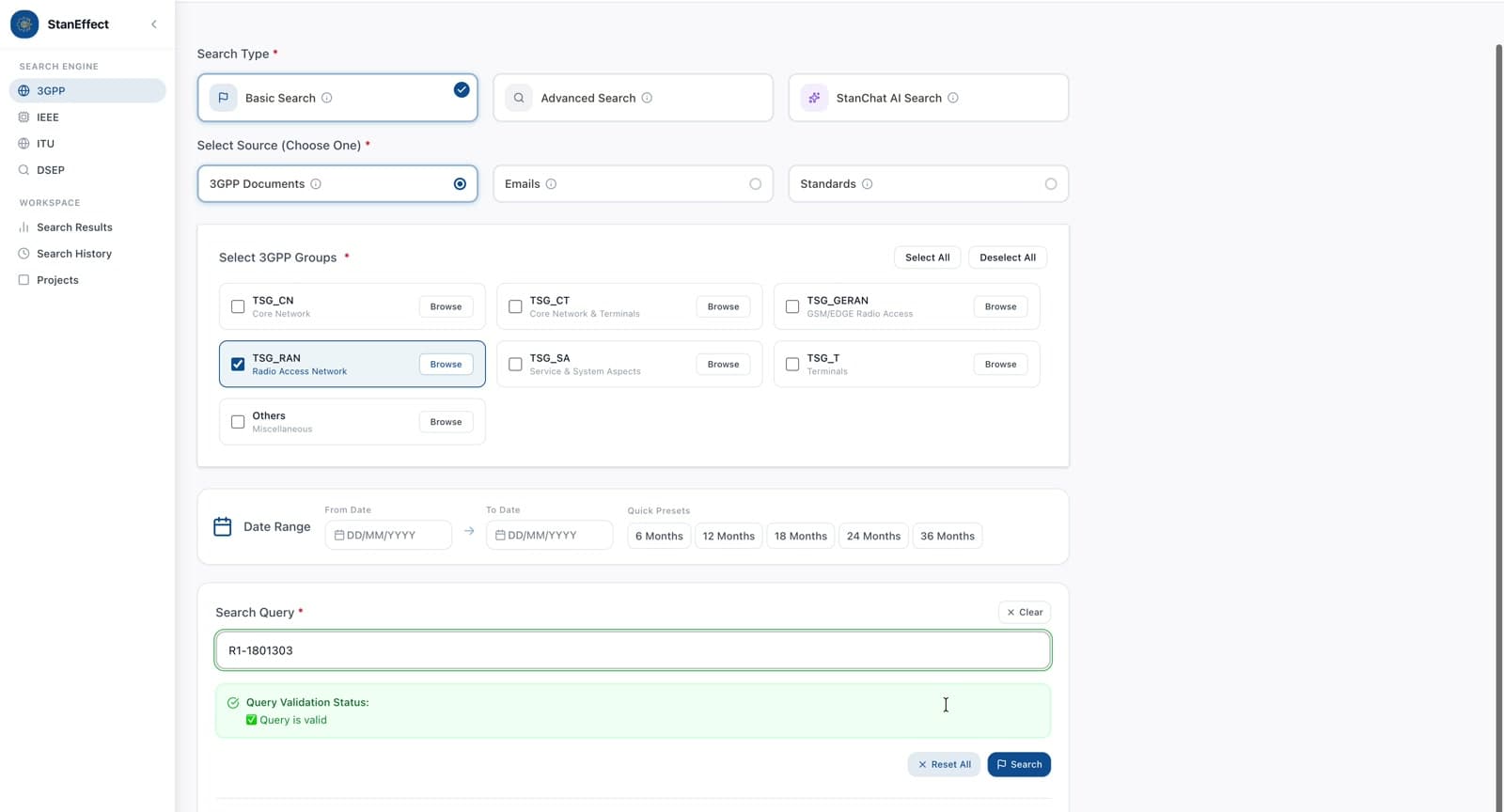Select the 3GPP Documents source radio

[460, 184]
